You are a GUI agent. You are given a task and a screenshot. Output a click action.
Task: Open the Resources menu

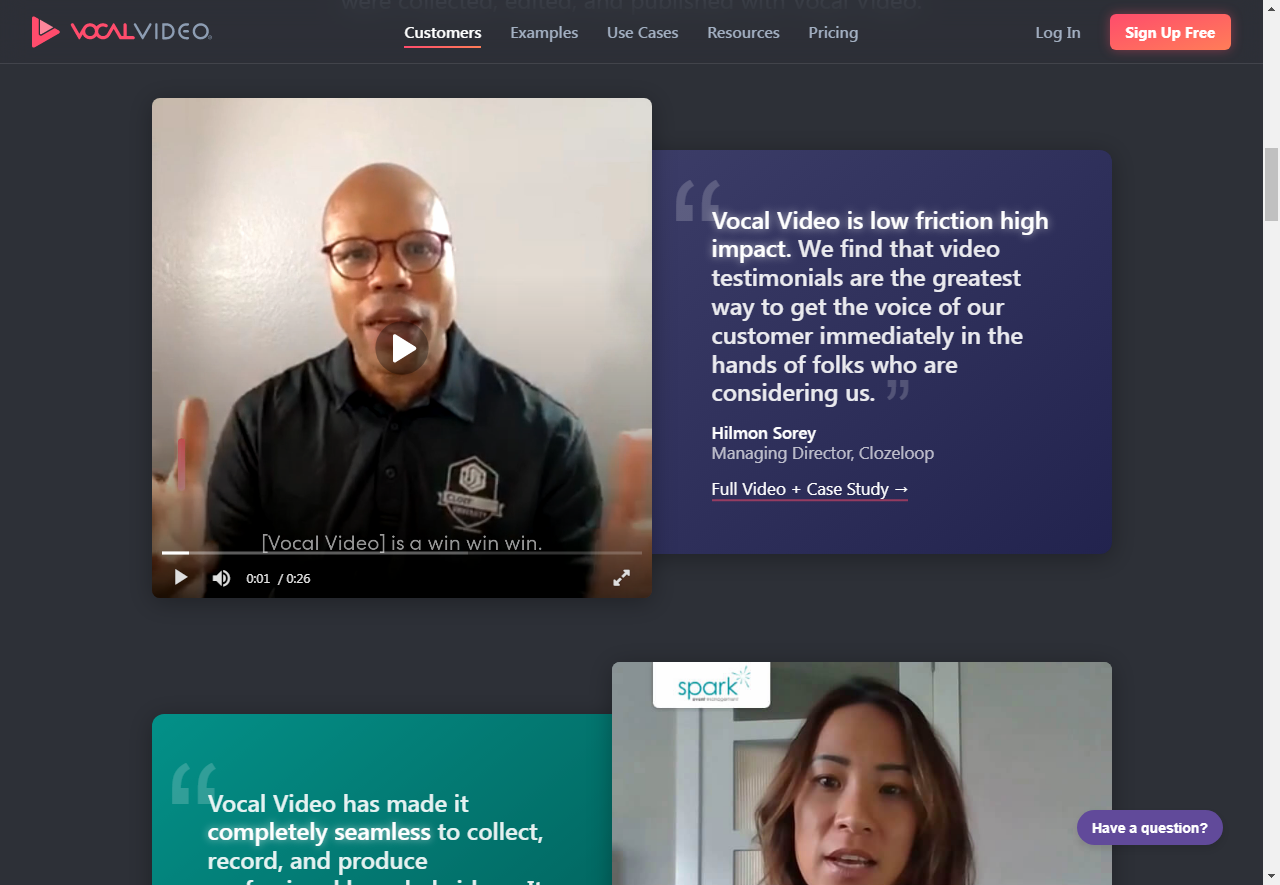(x=743, y=32)
